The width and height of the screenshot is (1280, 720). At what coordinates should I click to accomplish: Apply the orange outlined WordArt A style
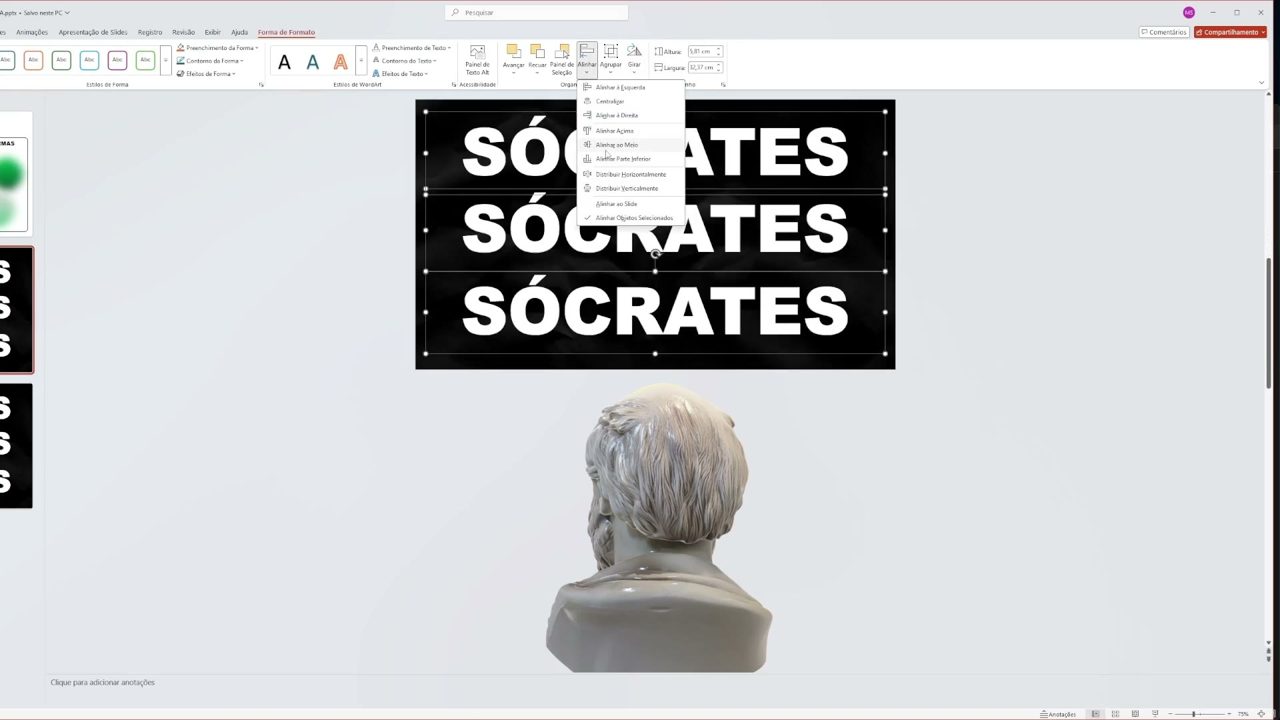click(x=340, y=62)
